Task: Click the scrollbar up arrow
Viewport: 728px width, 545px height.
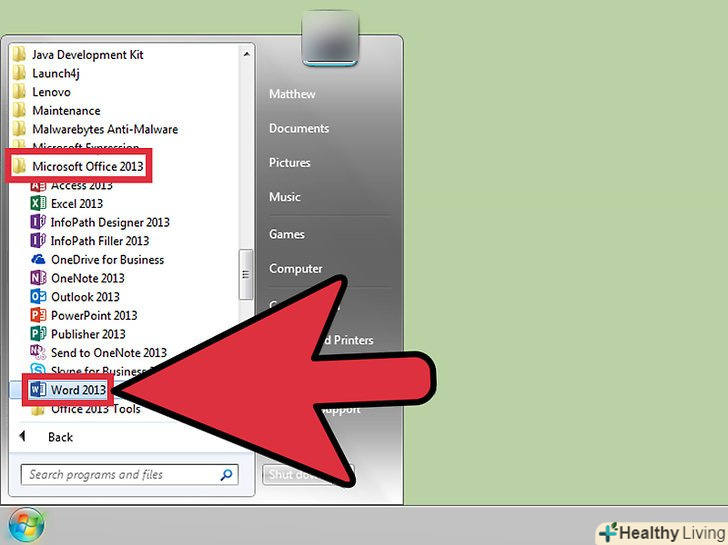Action: (x=247, y=54)
